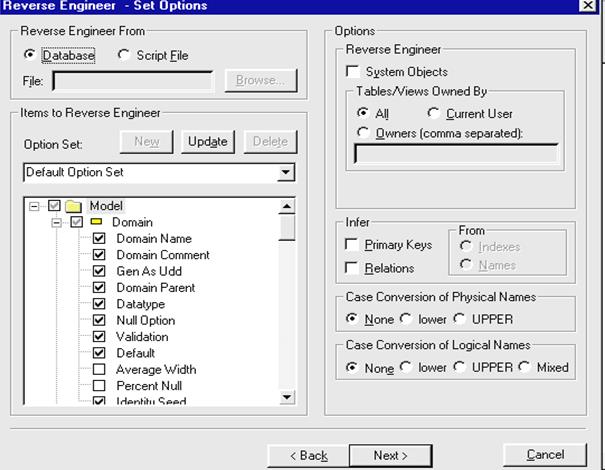Screen dimensions: 605x470
Task: Click the File path input field
Action: (x=132, y=81)
